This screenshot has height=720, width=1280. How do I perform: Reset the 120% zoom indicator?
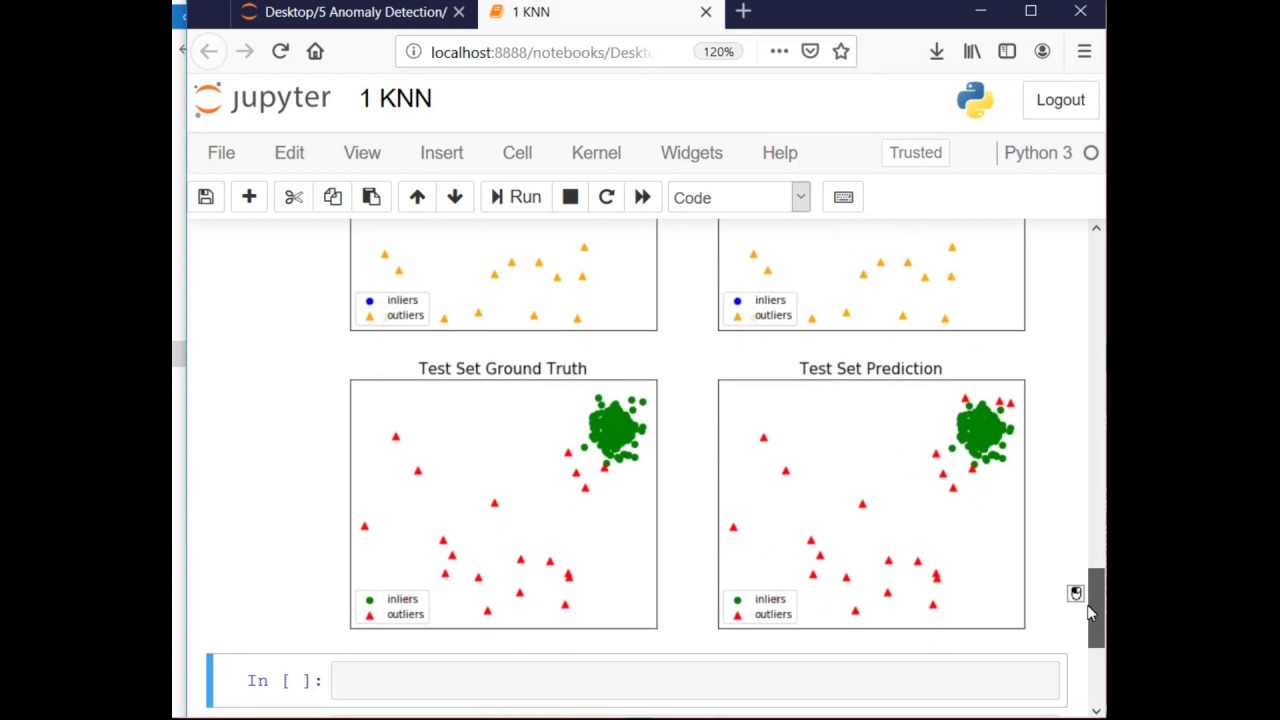click(718, 52)
